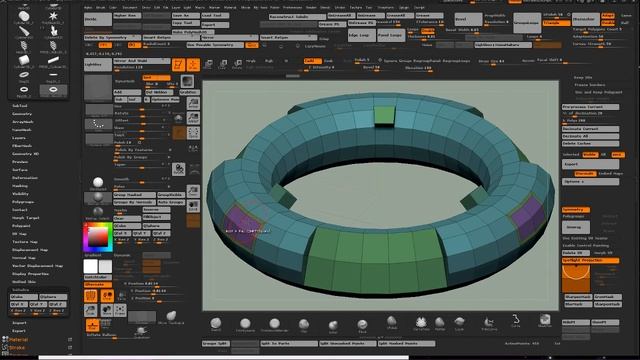
Task: Click the orange star icon above Inflate Balloon
Action: pos(93,325)
